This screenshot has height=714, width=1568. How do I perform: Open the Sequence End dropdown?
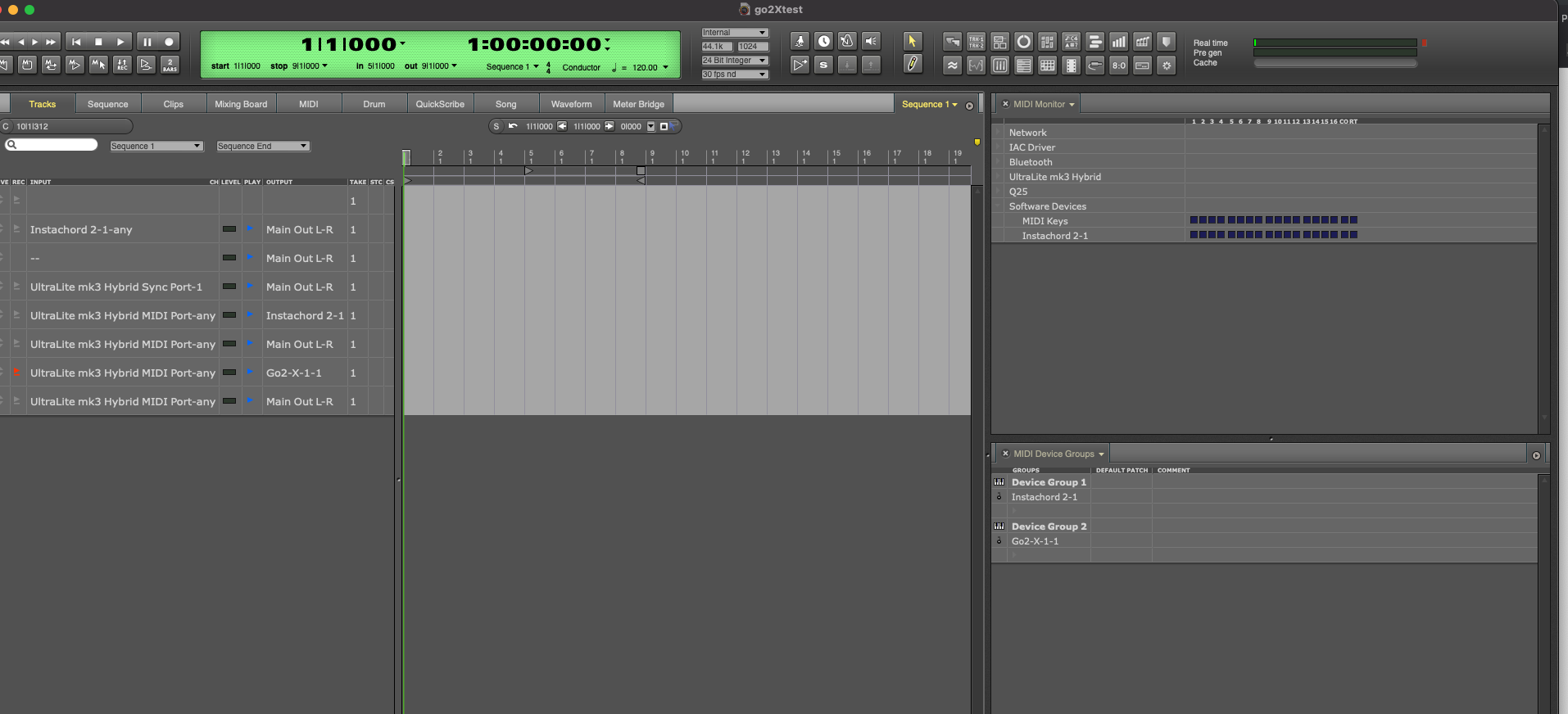click(263, 146)
